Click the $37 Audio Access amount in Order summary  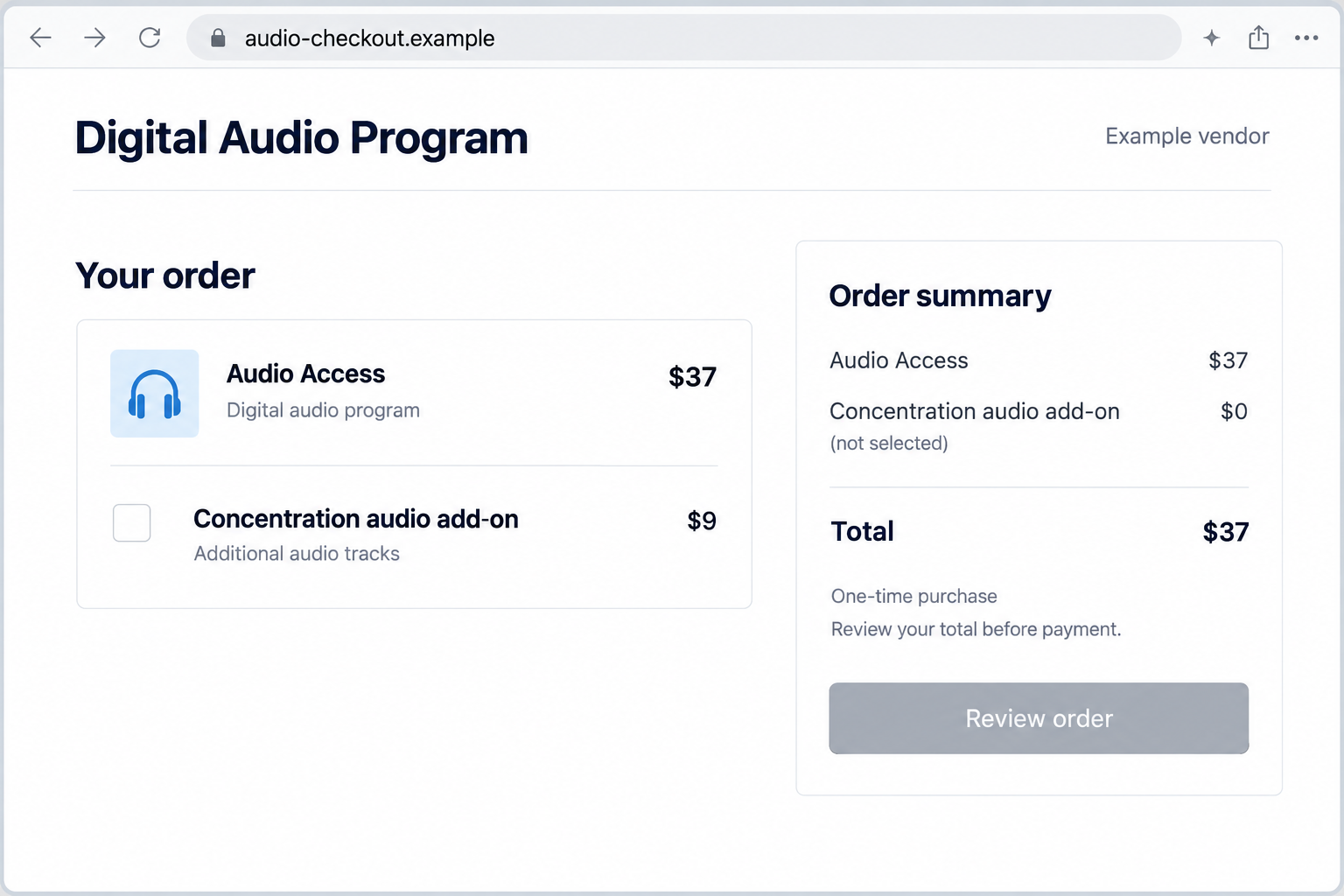coord(1228,360)
